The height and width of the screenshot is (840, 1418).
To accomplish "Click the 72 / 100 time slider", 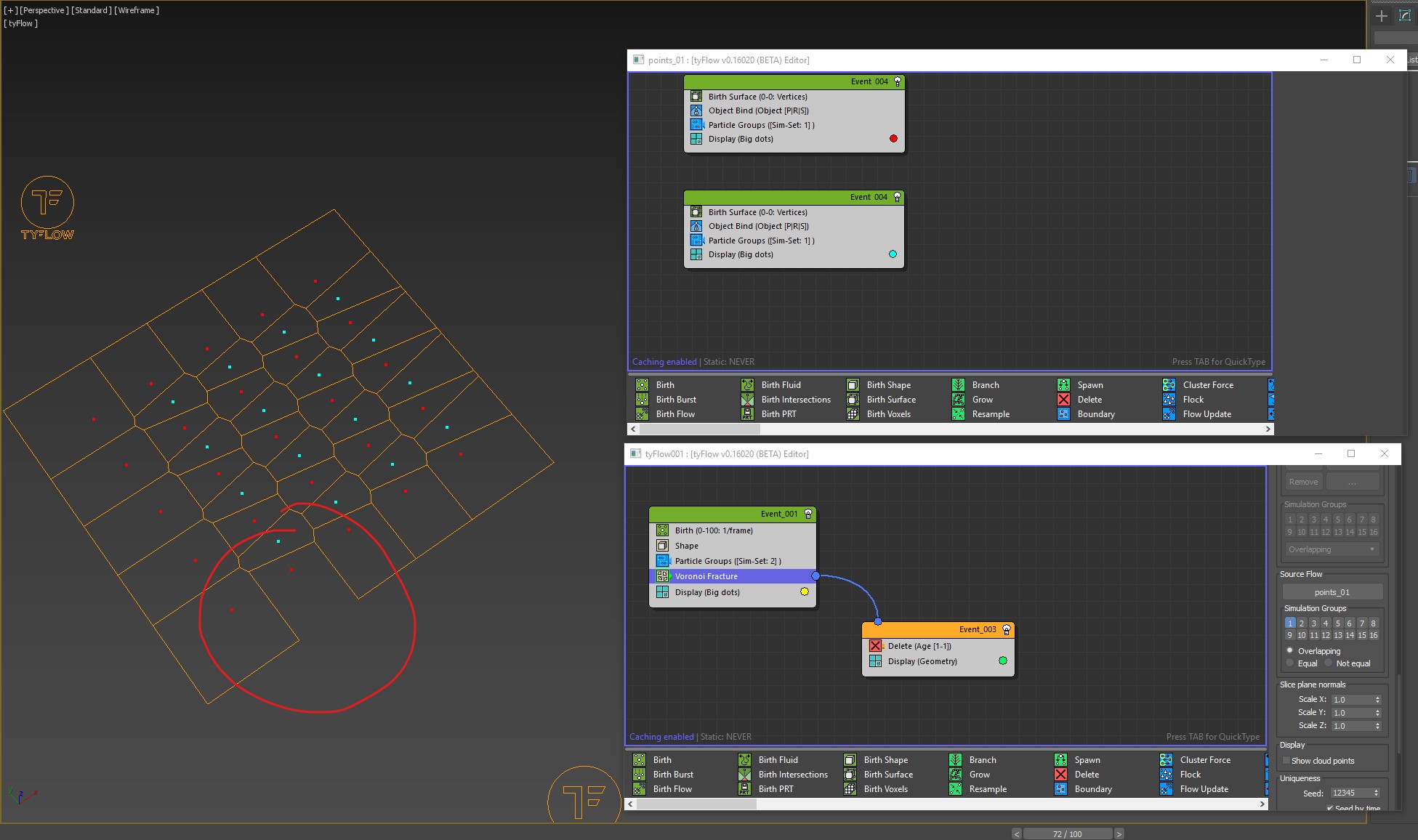I will click(1067, 833).
